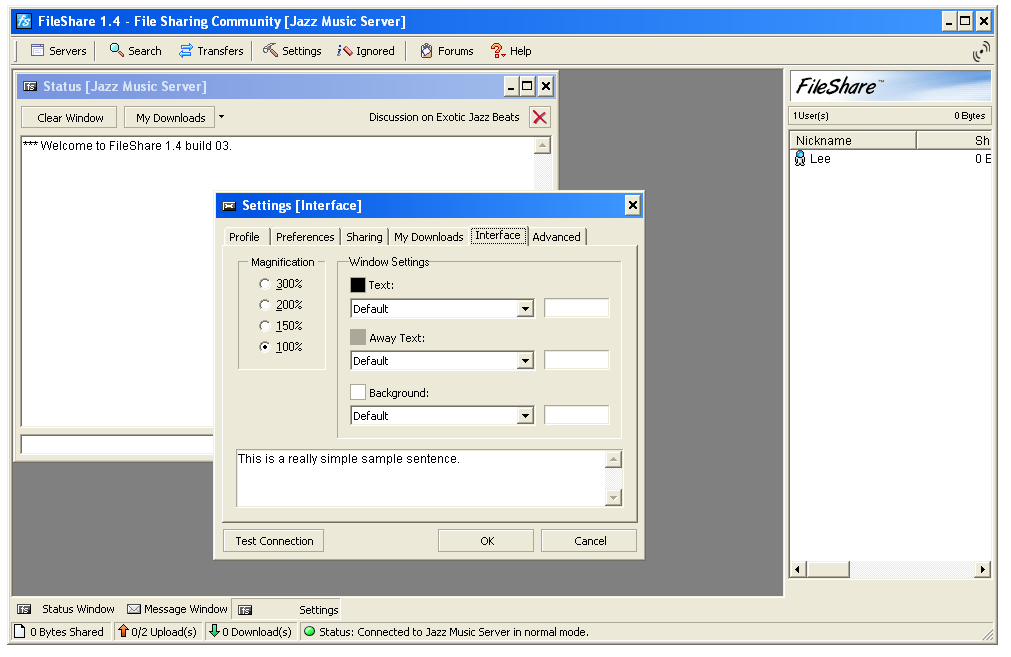Viewport: 1011px width, 657px height.
Task: Open the Away Text dropdown
Action: pos(525,361)
